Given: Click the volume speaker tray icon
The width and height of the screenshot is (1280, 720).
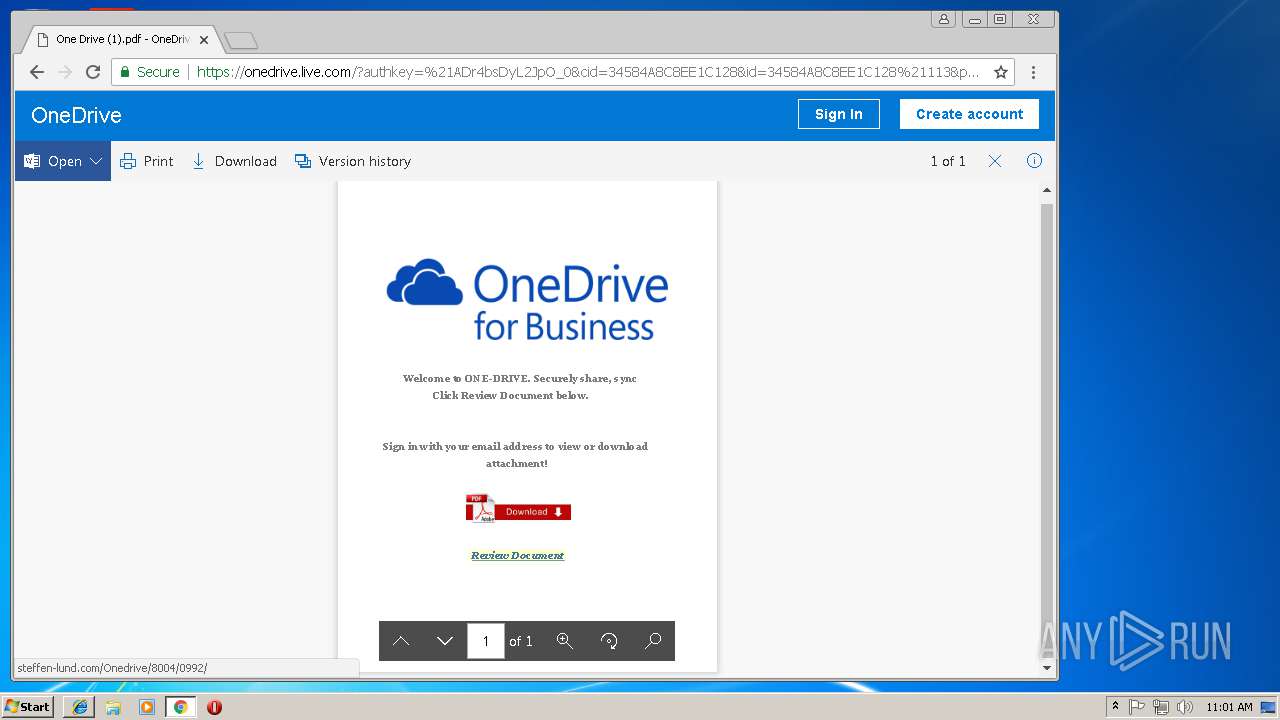Looking at the screenshot, I should (x=1185, y=707).
